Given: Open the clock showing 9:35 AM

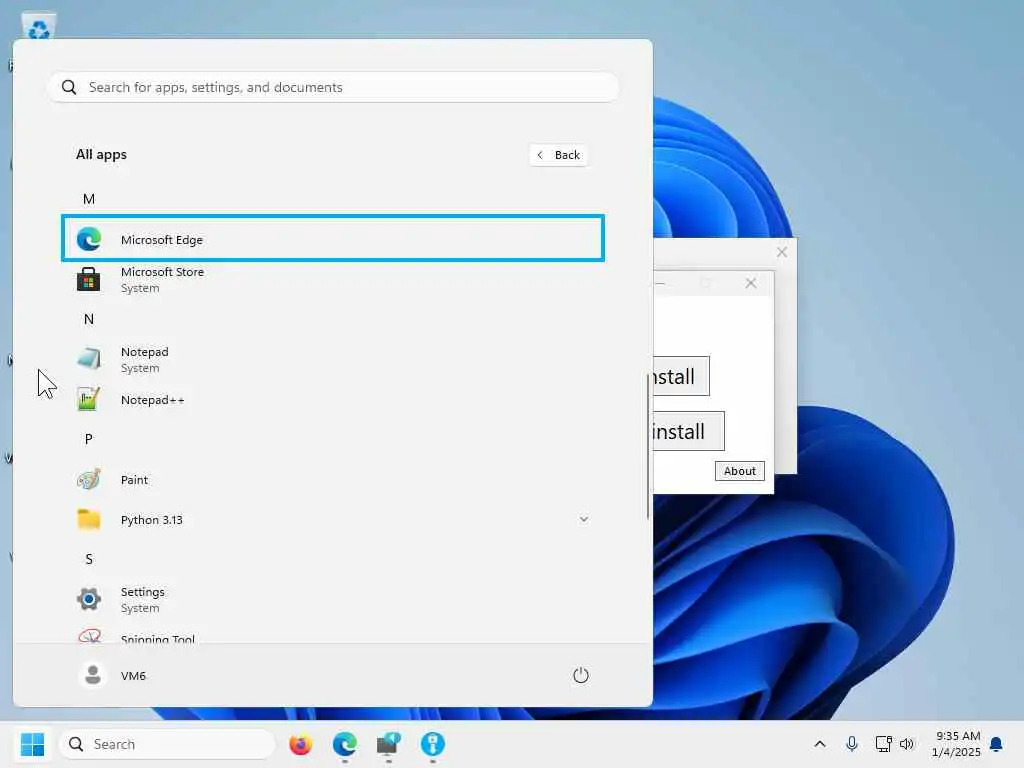Looking at the screenshot, I should [x=956, y=744].
